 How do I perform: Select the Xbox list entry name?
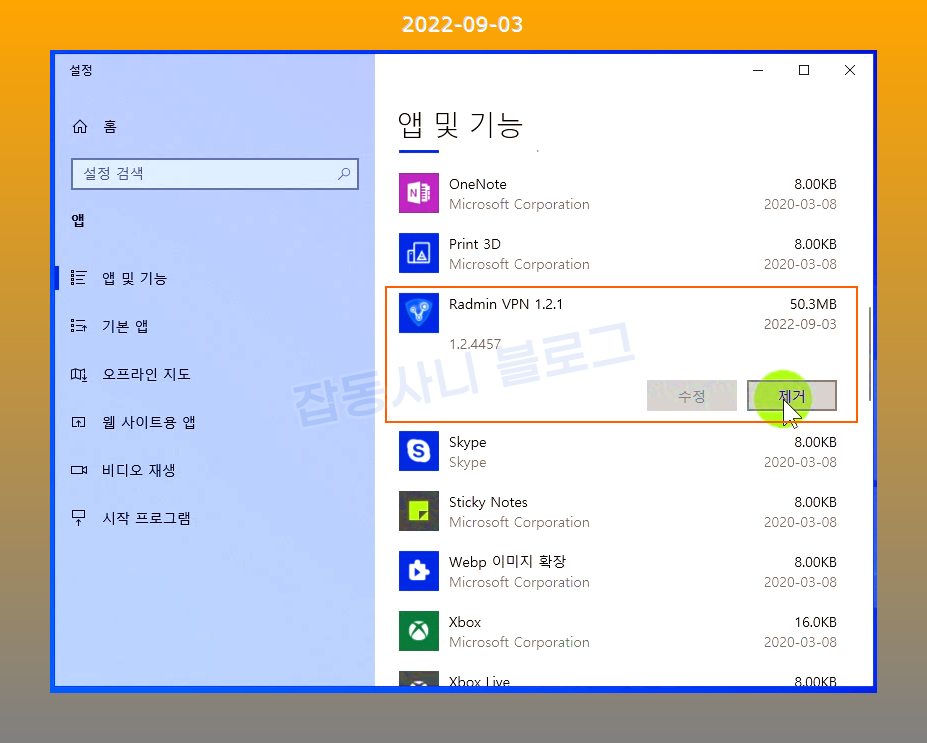(x=465, y=622)
